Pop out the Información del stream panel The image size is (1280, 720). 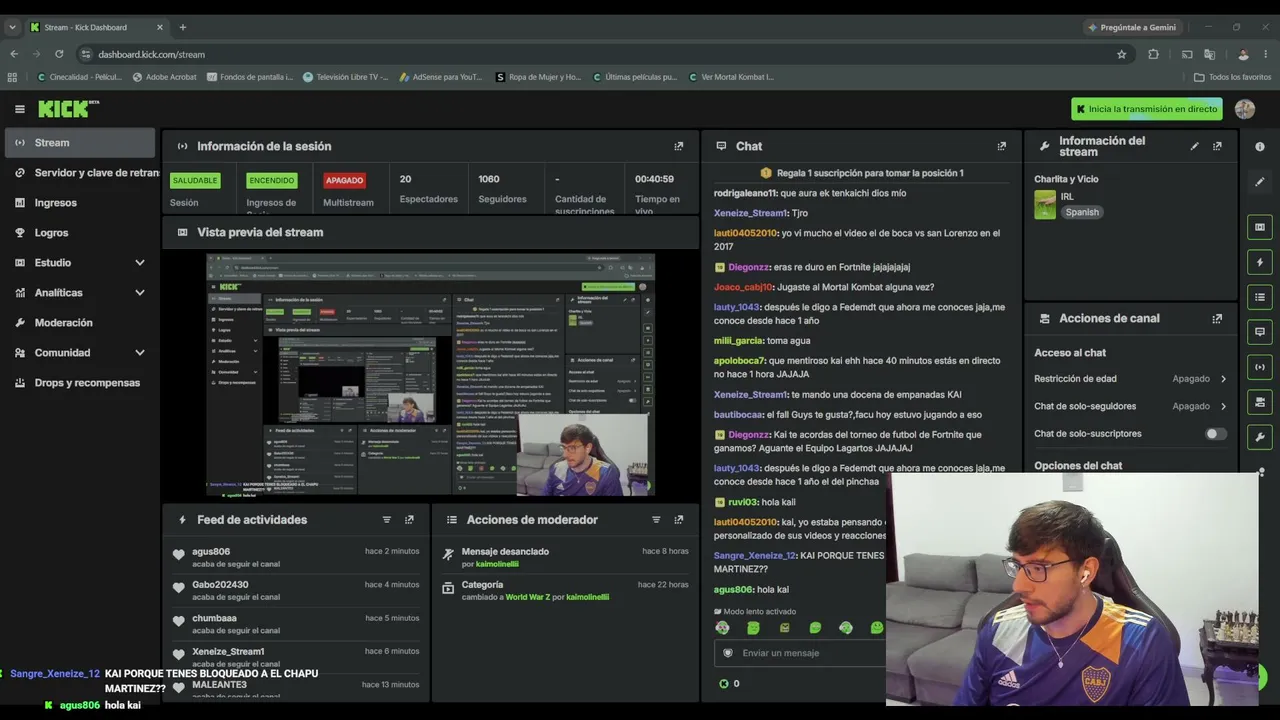point(1217,146)
